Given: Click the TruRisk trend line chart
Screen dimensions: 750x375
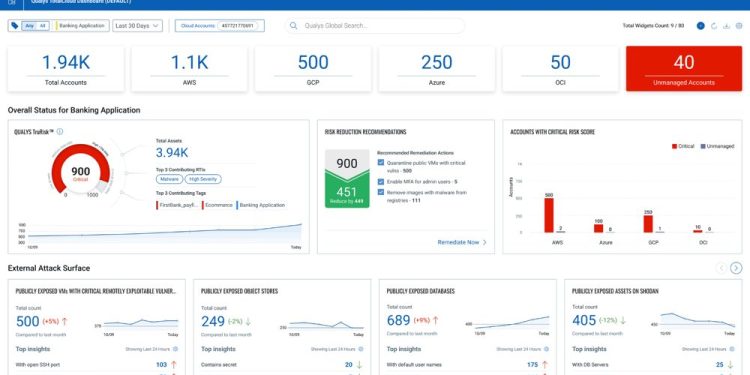Looking at the screenshot, I should tap(165, 233).
